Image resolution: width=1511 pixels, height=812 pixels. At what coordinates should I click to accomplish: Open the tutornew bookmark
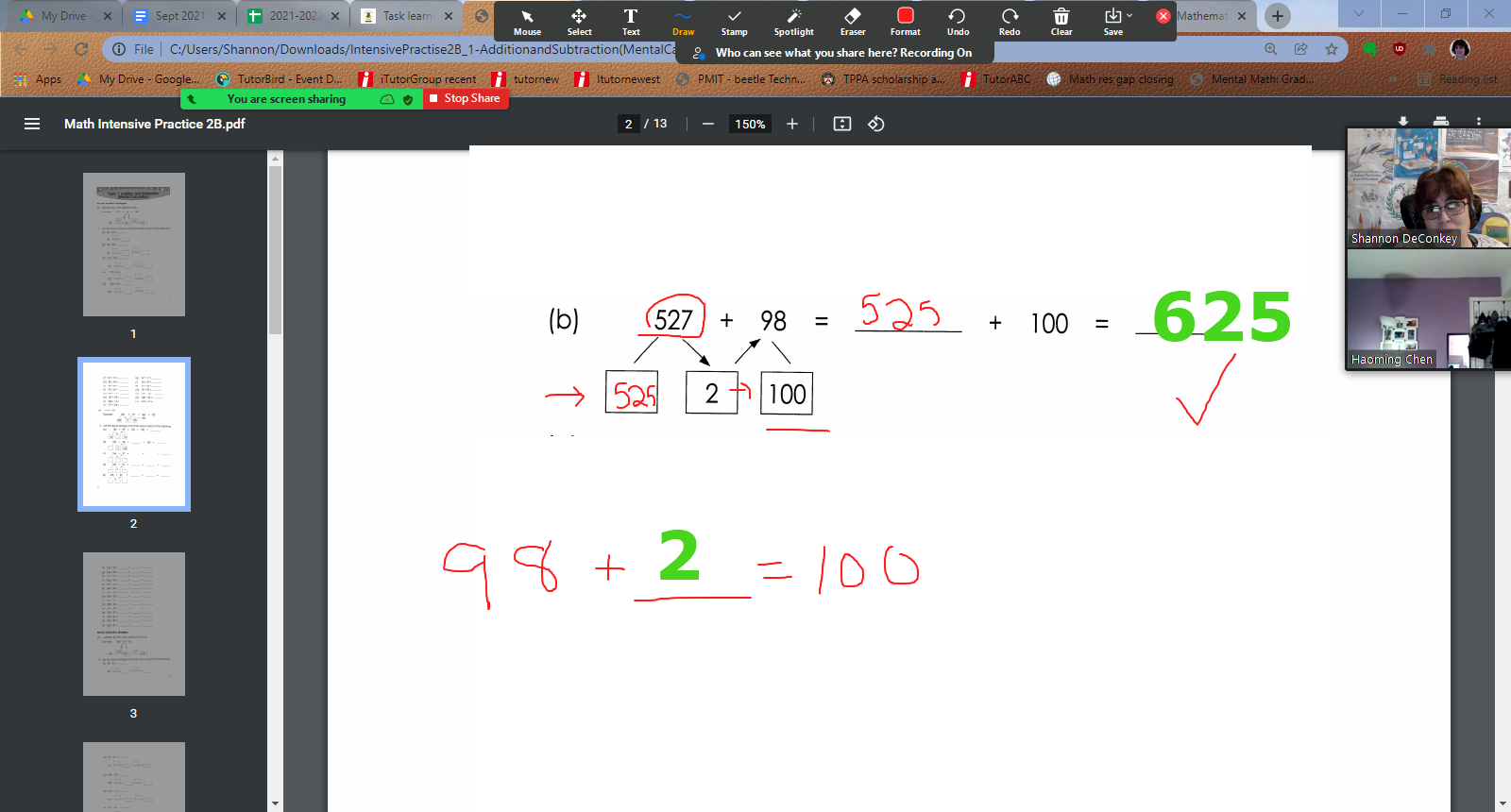pos(526,79)
